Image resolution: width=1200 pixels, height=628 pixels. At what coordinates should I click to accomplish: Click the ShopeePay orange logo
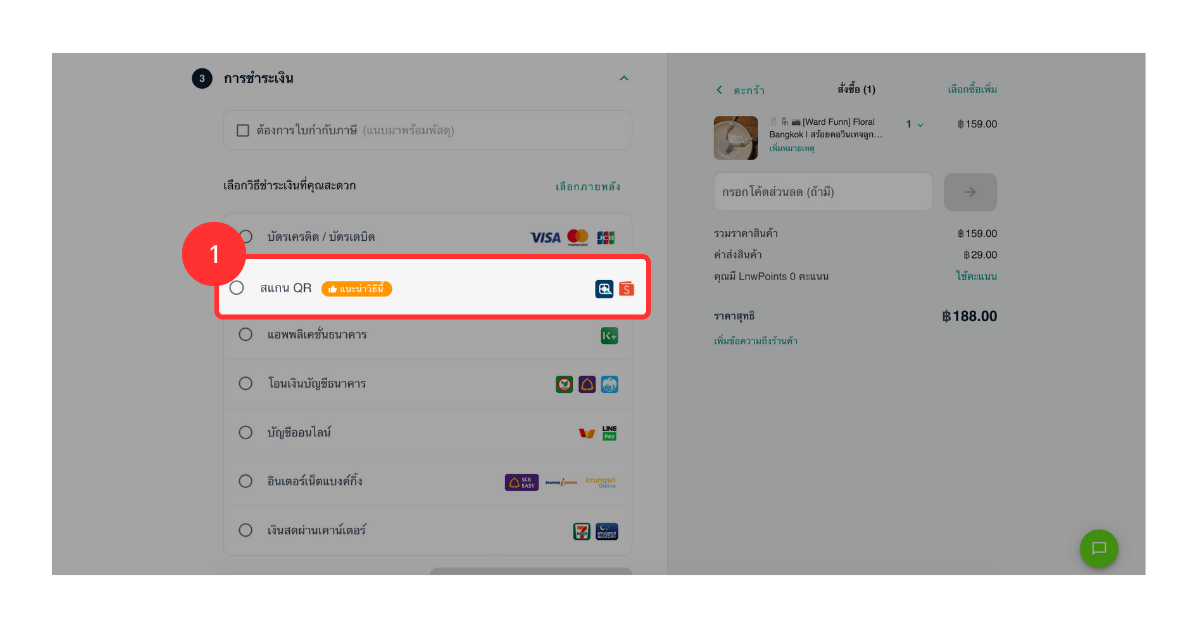coord(626,289)
